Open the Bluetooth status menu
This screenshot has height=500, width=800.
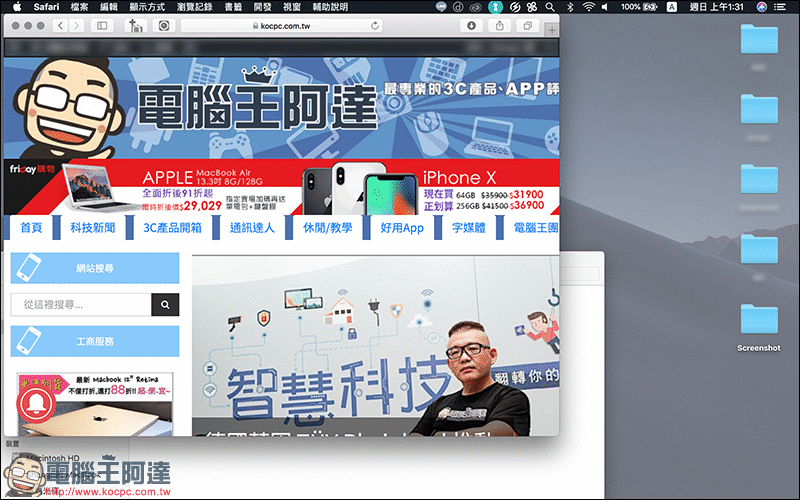tap(570, 7)
